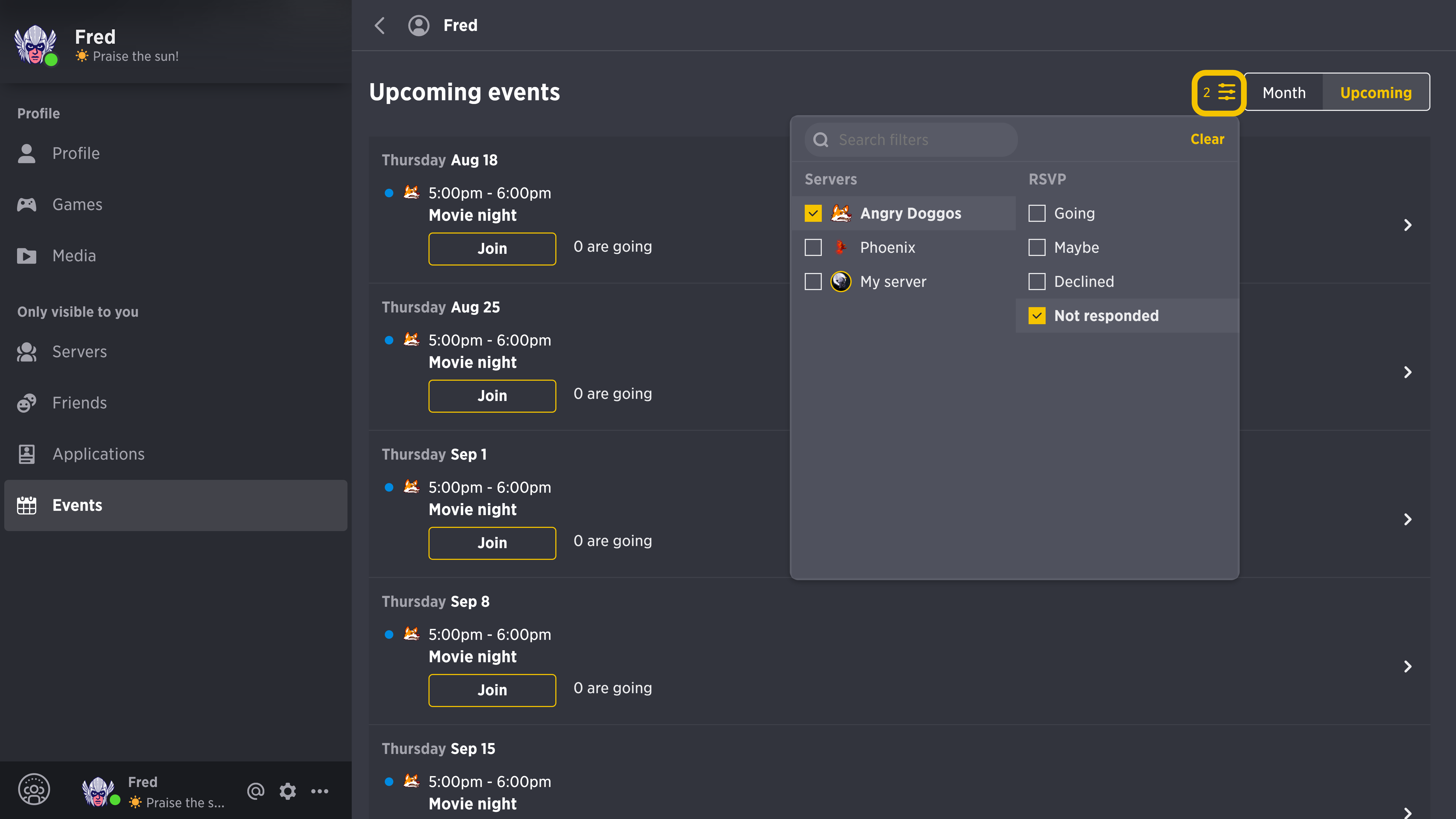This screenshot has width=1456, height=819.
Task: Expand the Aug 18 Movie night event
Action: [x=1408, y=225]
